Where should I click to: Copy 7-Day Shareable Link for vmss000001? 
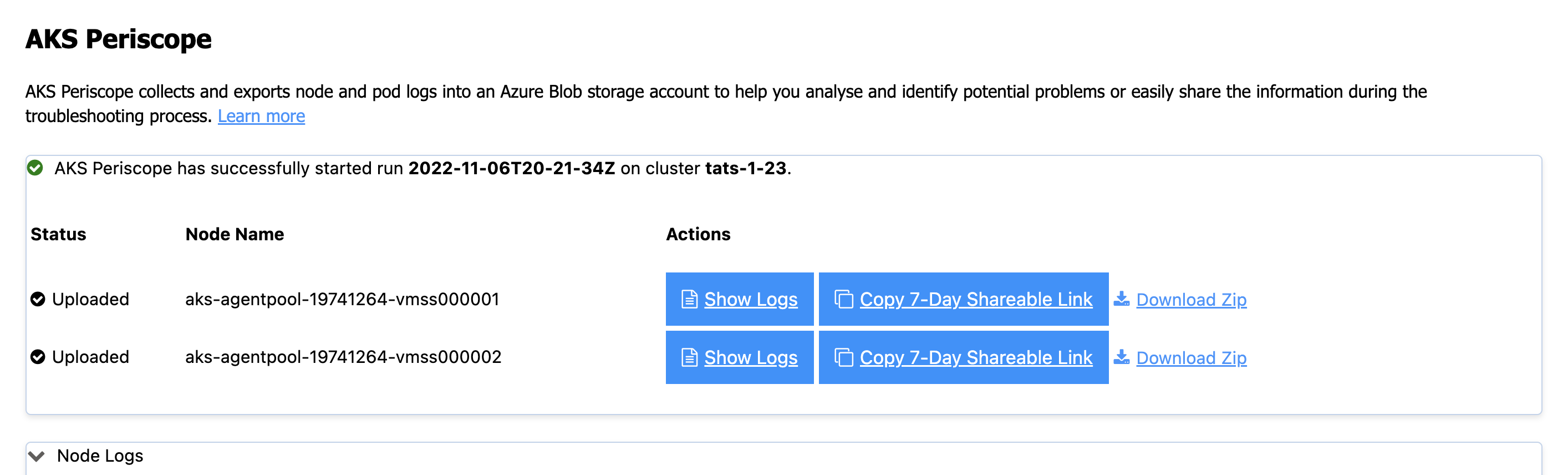click(x=976, y=299)
